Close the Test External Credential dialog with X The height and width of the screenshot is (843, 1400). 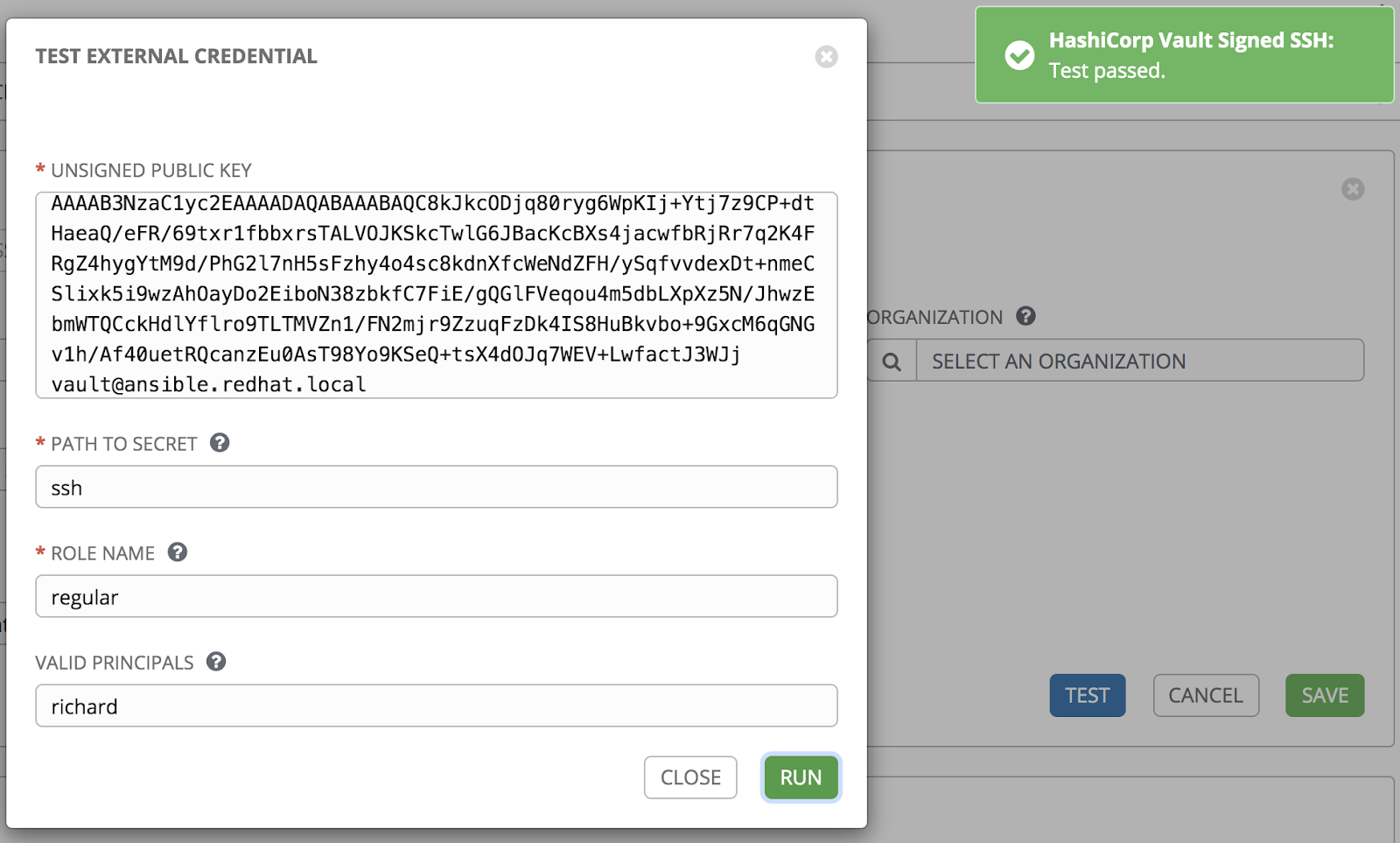pos(826,57)
